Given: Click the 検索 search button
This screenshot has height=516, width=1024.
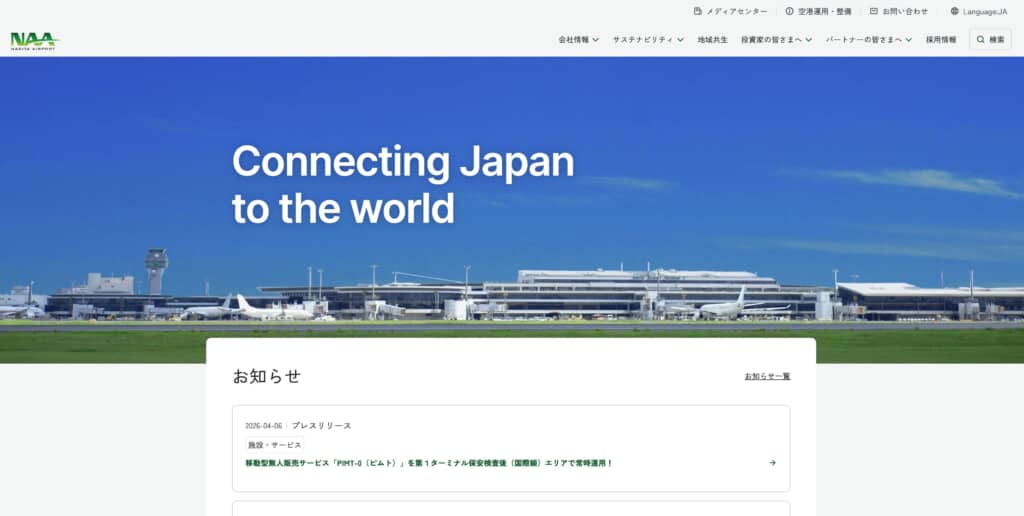Looking at the screenshot, I should pos(990,40).
